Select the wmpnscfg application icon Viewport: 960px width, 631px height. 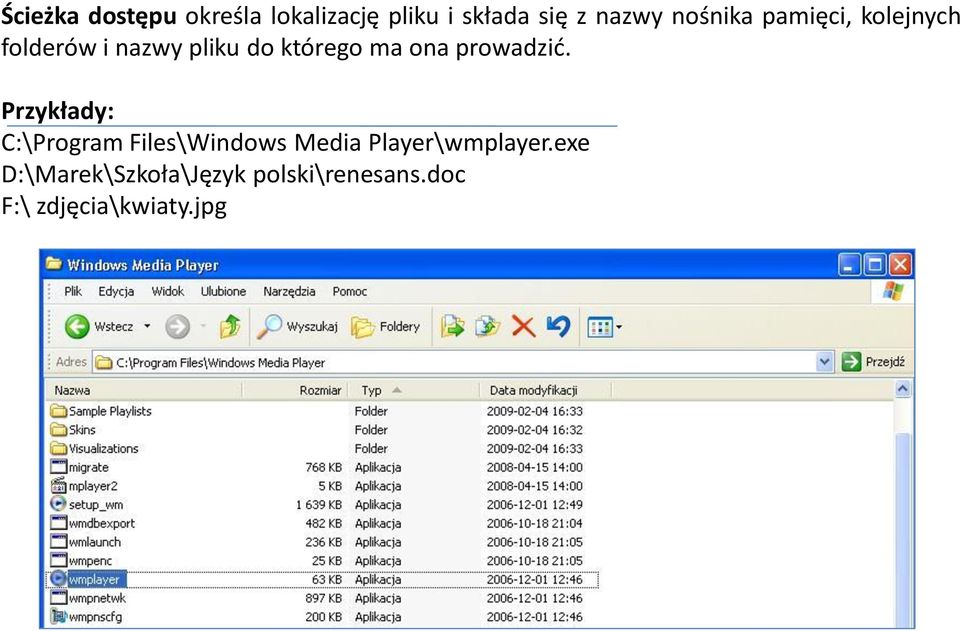pos(58,616)
